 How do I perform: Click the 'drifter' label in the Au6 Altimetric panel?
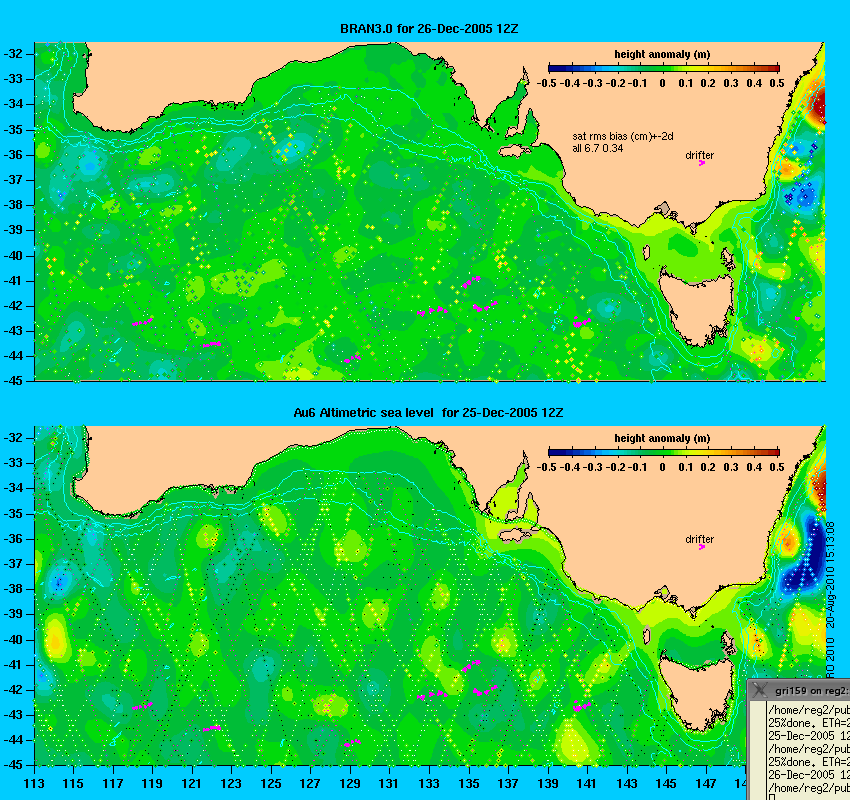pos(699,539)
